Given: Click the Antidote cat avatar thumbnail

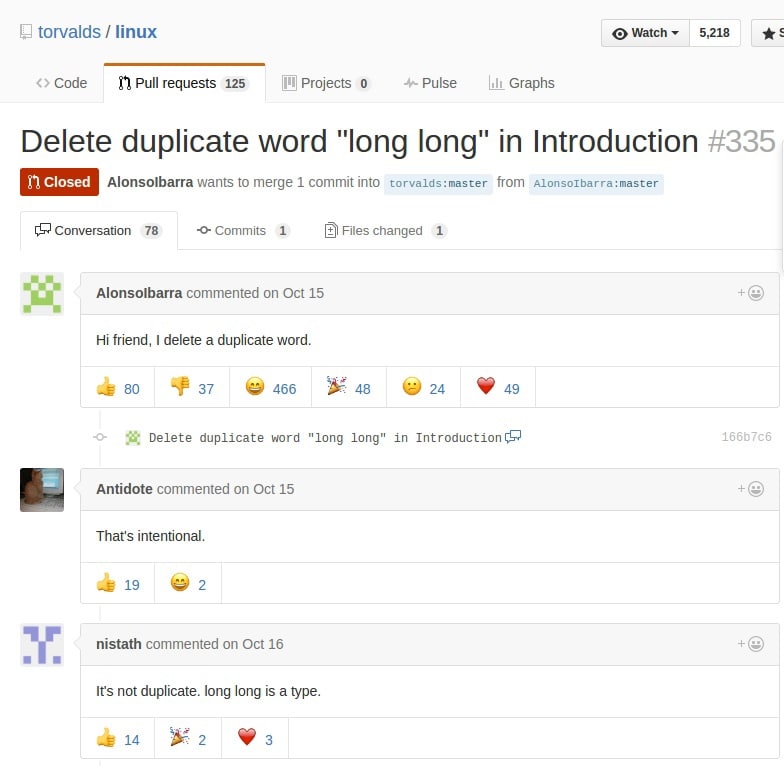Looking at the screenshot, I should click(x=42, y=490).
